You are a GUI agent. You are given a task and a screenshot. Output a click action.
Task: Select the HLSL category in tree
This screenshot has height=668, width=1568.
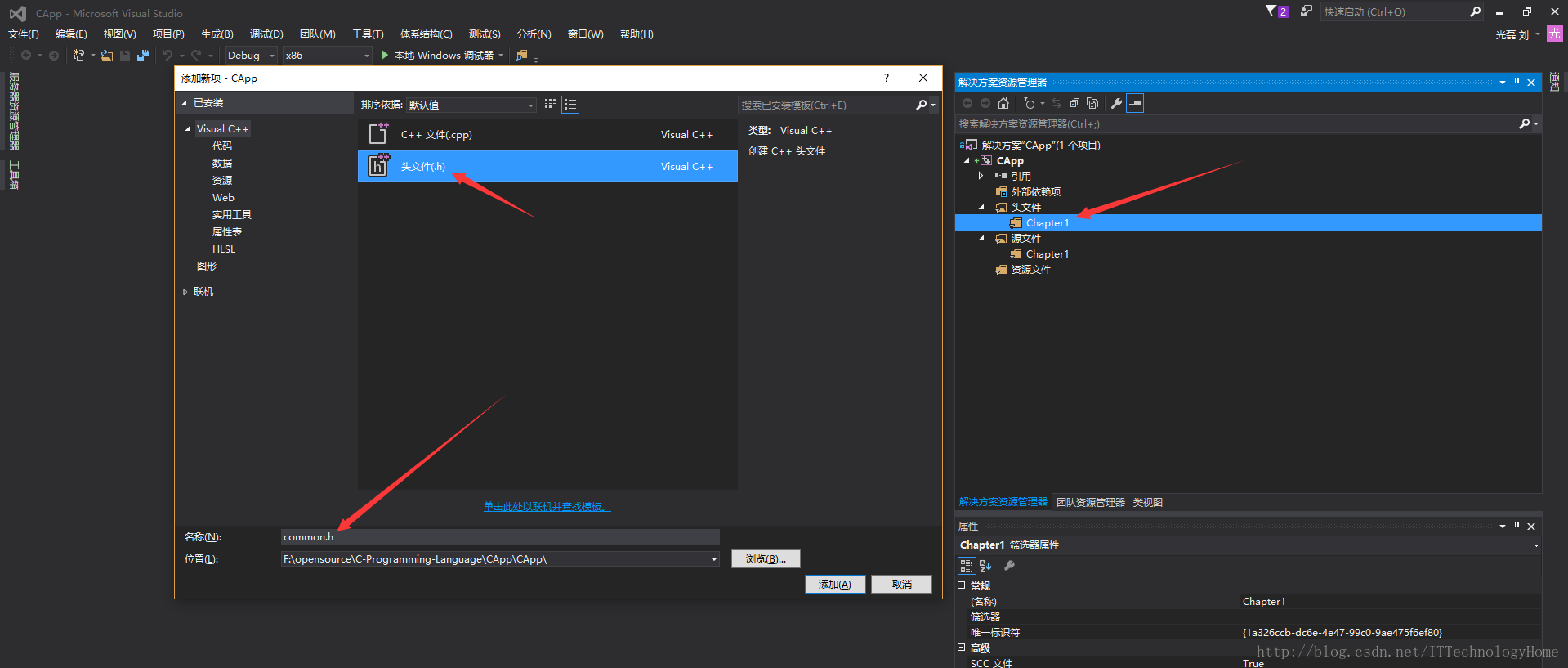224,249
